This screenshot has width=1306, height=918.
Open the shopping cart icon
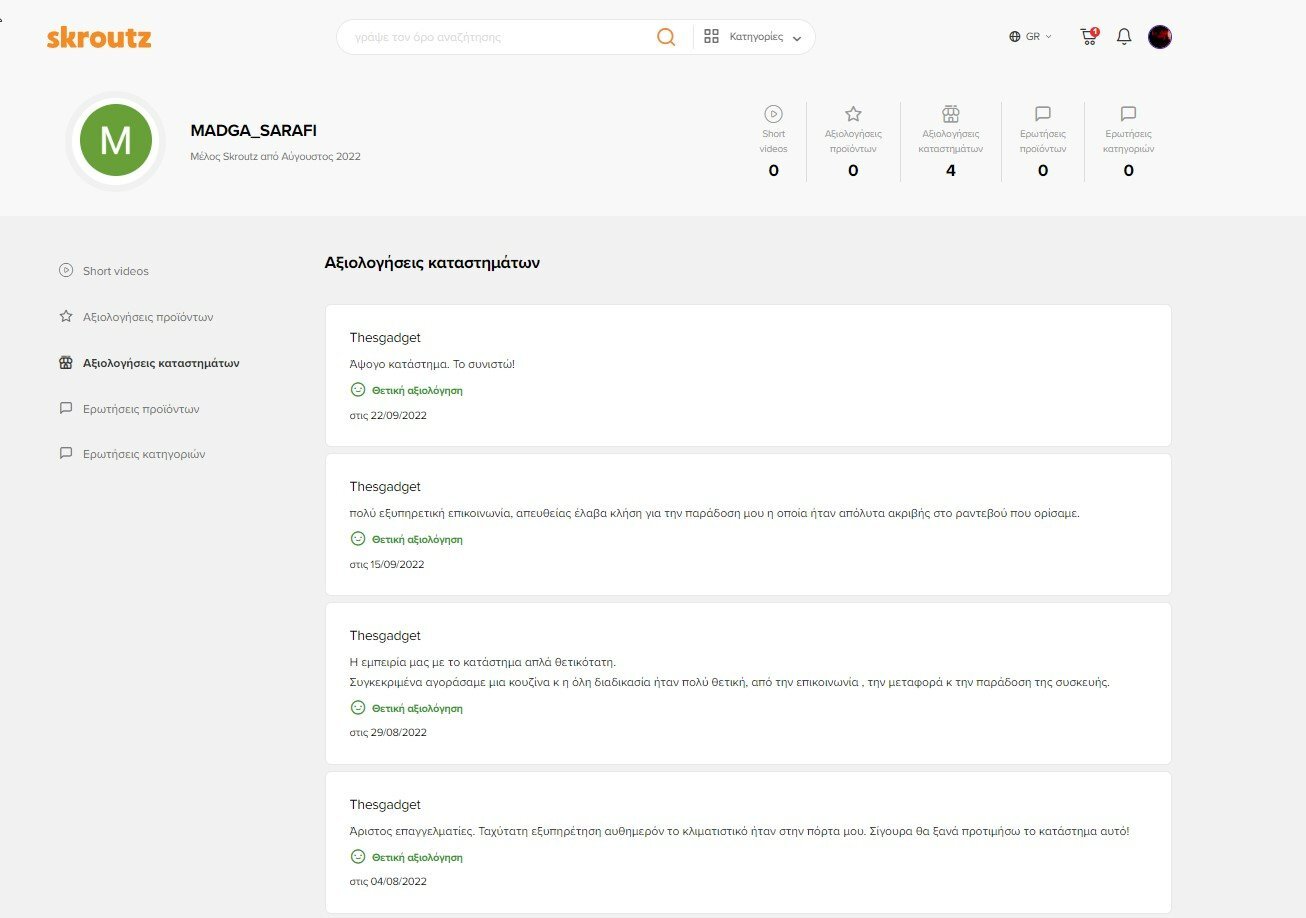1089,37
